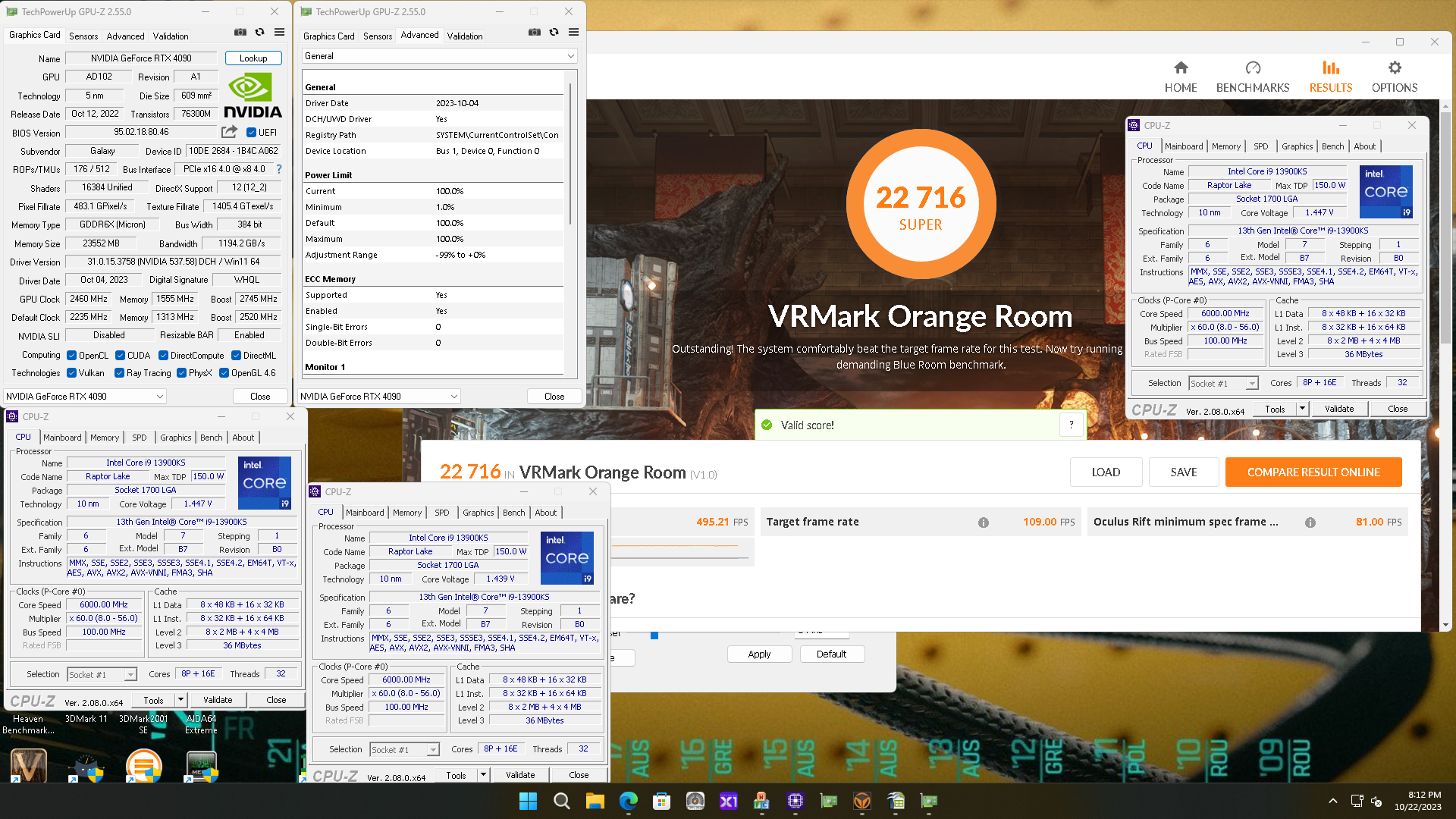Click LOAD button in VRMark
The width and height of the screenshot is (1456, 819).
(1106, 472)
